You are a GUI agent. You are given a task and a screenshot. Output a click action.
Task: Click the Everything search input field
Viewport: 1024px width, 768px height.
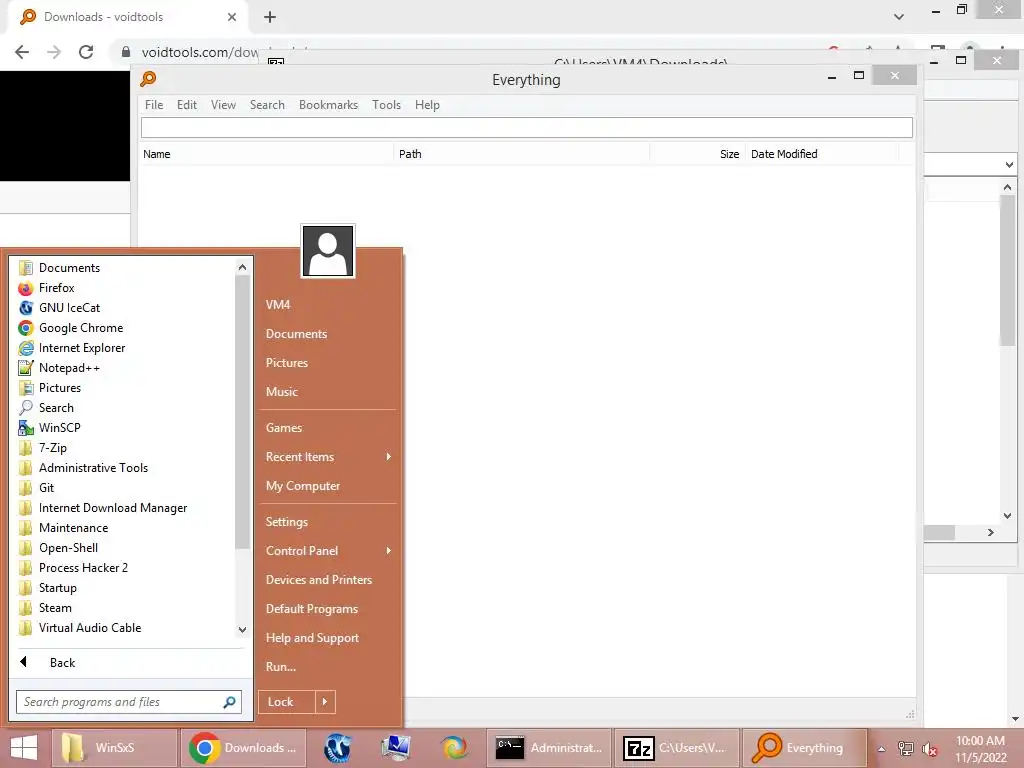coord(526,128)
